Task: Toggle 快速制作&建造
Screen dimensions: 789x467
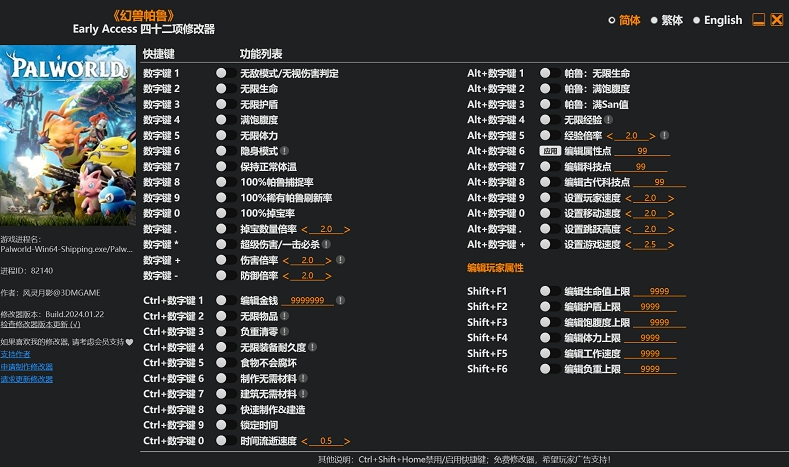Action: click(x=226, y=410)
